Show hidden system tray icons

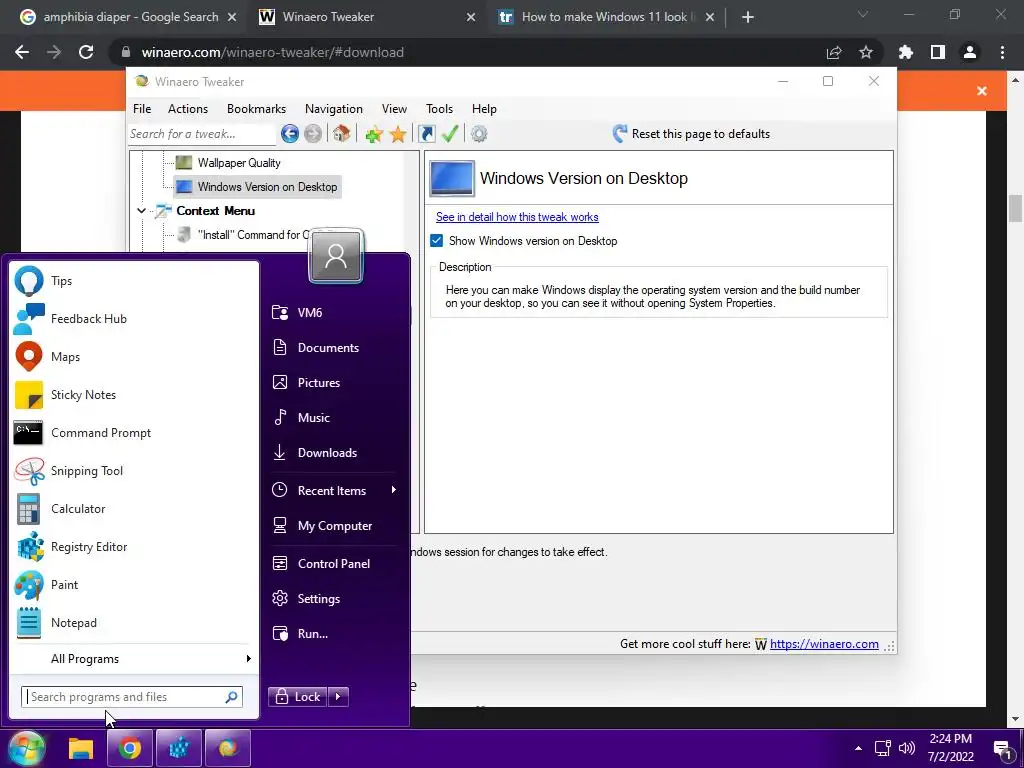[x=858, y=748]
